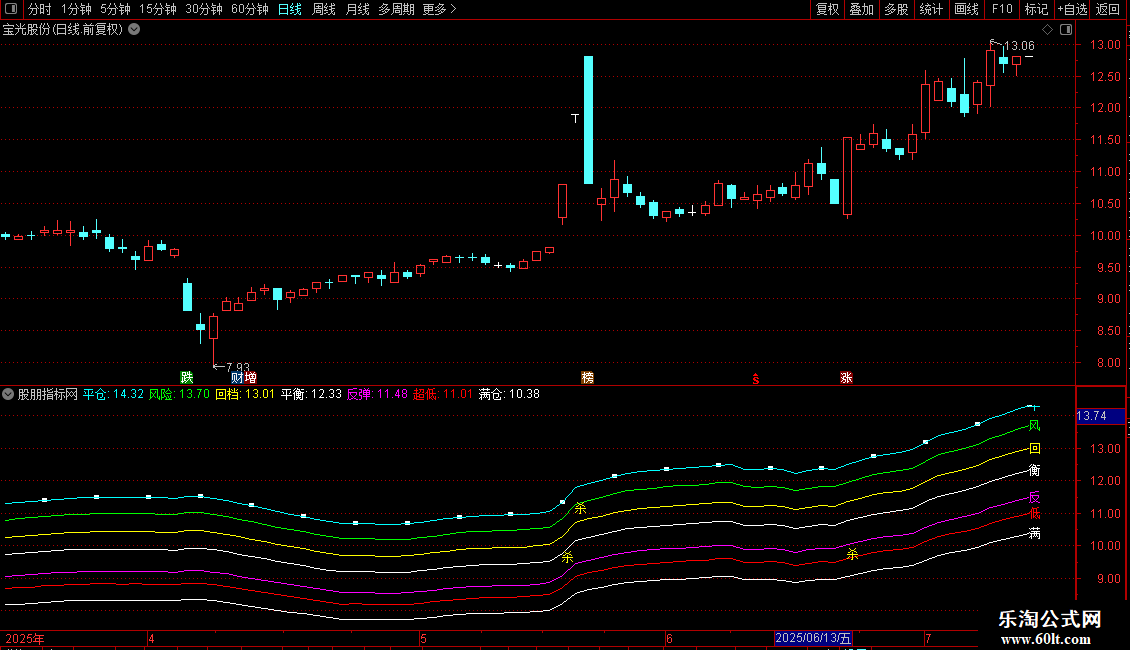The width and height of the screenshot is (1130, 650).
Task: Click the magenta 反 line label
Action: (1034, 498)
